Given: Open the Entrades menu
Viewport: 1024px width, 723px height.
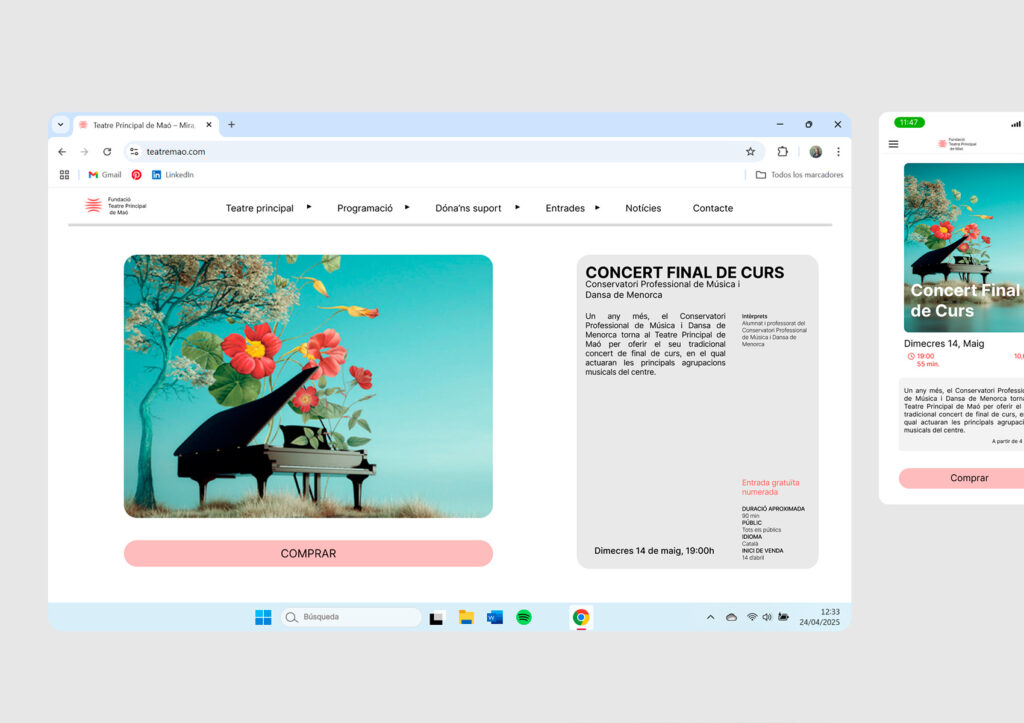Looking at the screenshot, I should 565,208.
